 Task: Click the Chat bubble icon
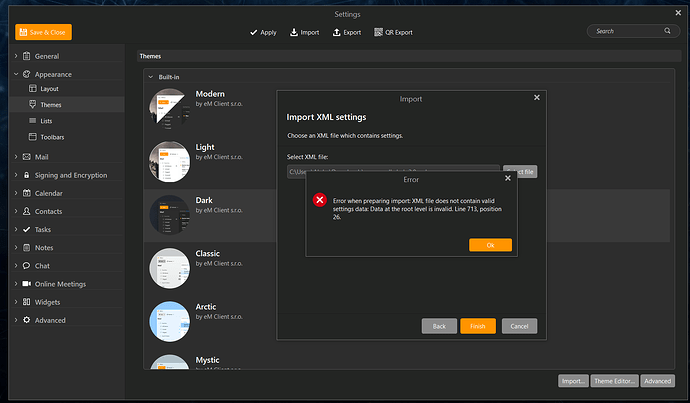[26, 265]
